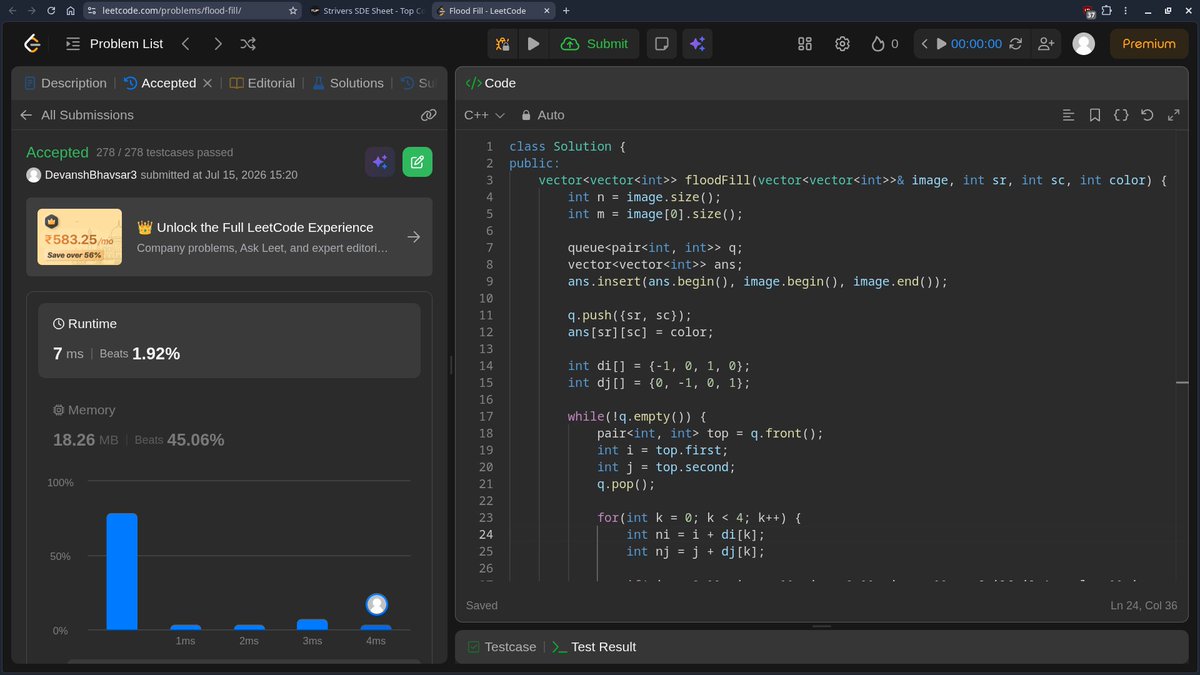Click the 1ms runtime bar
This screenshot has height=675, width=1200.
pos(185,627)
